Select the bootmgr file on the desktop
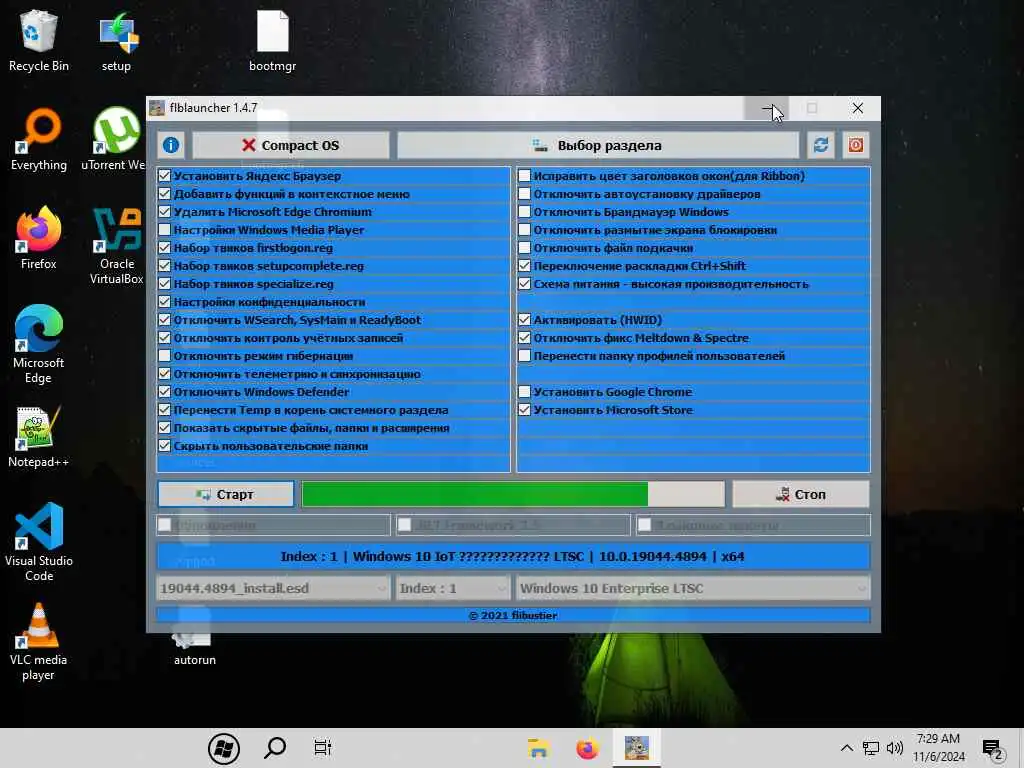The width and height of the screenshot is (1024, 768). pos(272,41)
